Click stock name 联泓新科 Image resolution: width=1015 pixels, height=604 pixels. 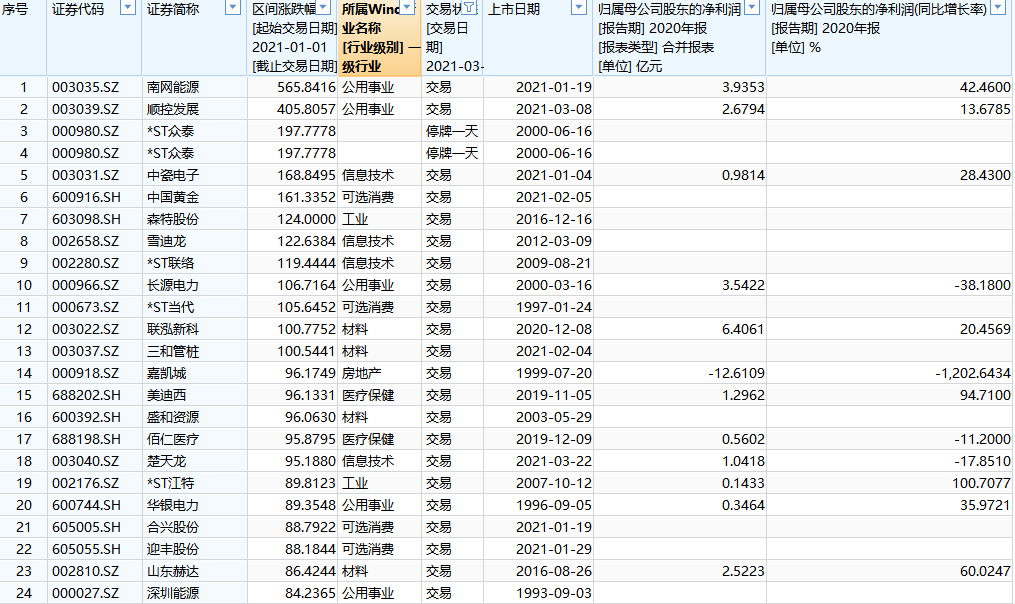173,330
